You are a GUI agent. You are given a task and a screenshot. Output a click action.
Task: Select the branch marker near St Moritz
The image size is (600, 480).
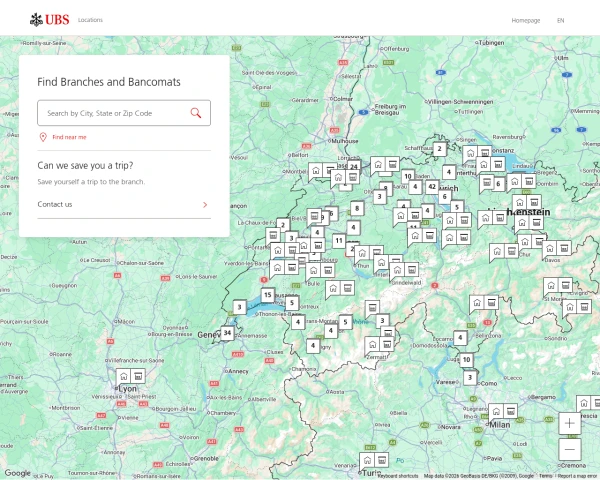(x=558, y=286)
